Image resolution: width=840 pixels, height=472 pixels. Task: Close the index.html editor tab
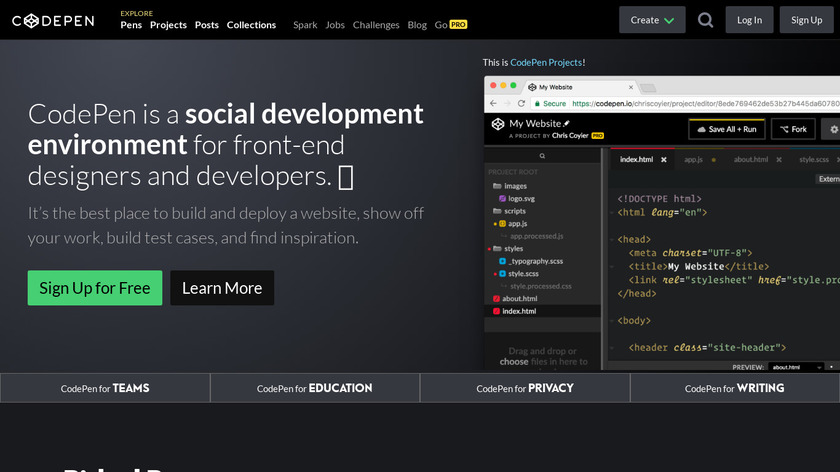pyautogui.click(x=664, y=160)
